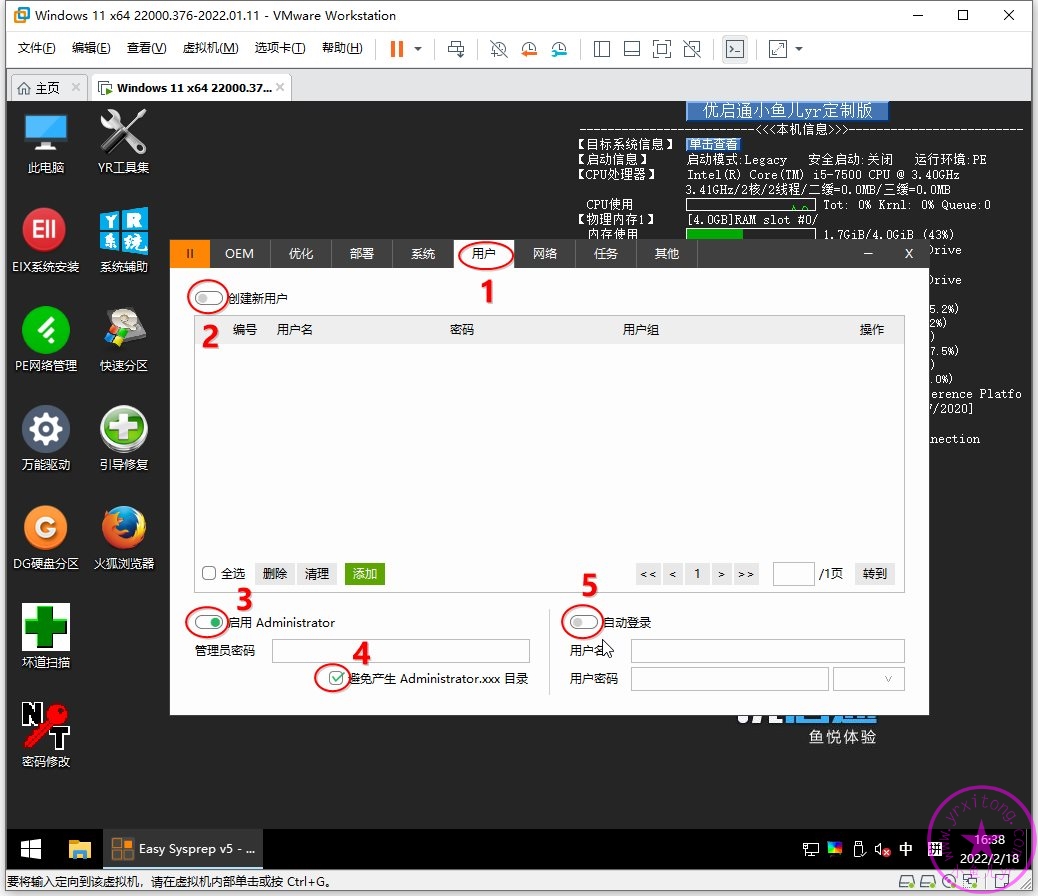Click the VMware pause virtual machine icon

coord(397,49)
